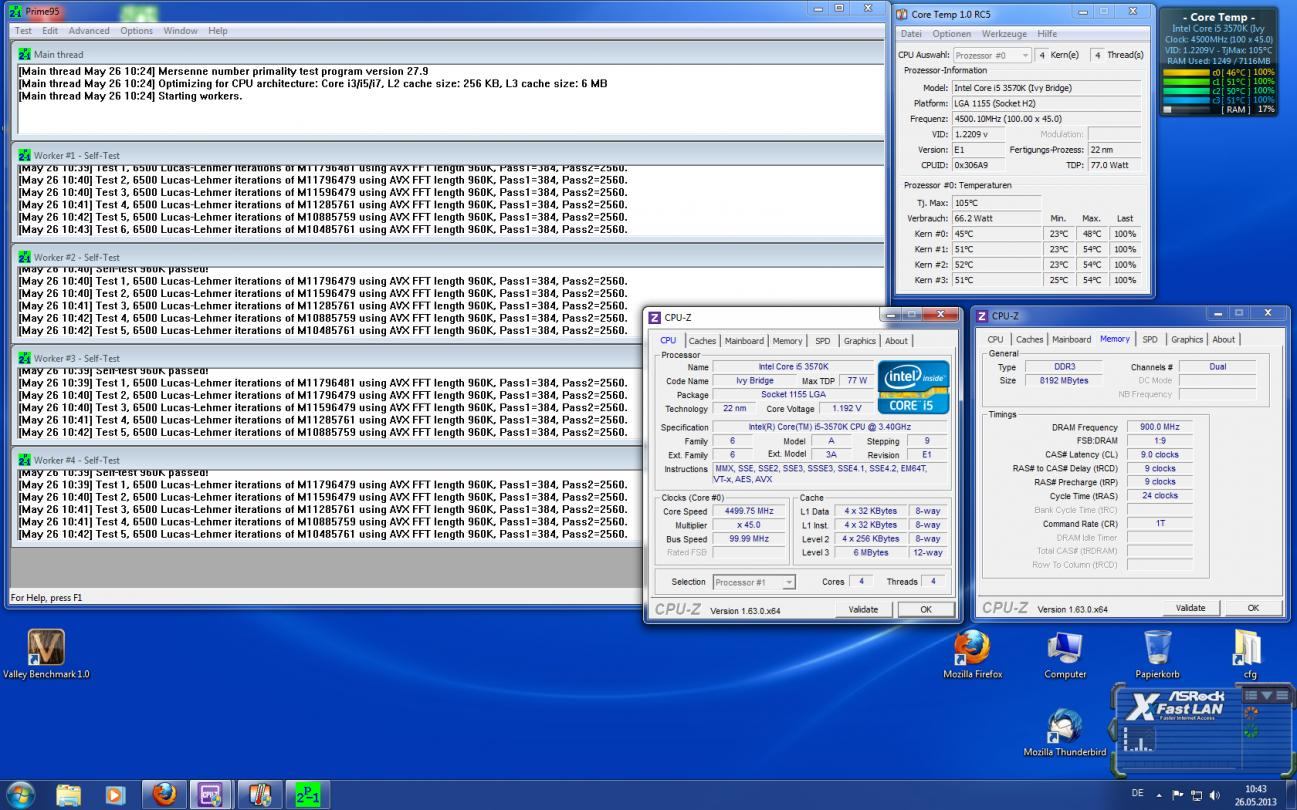The width and height of the screenshot is (1297, 810).
Task: Switch to Graphics tab in CPU-Z processor window
Action: coord(860,341)
